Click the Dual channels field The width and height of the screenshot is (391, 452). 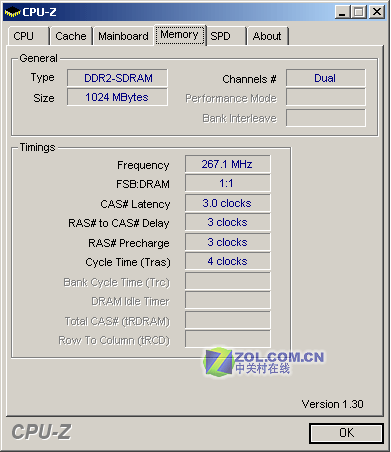(x=326, y=78)
